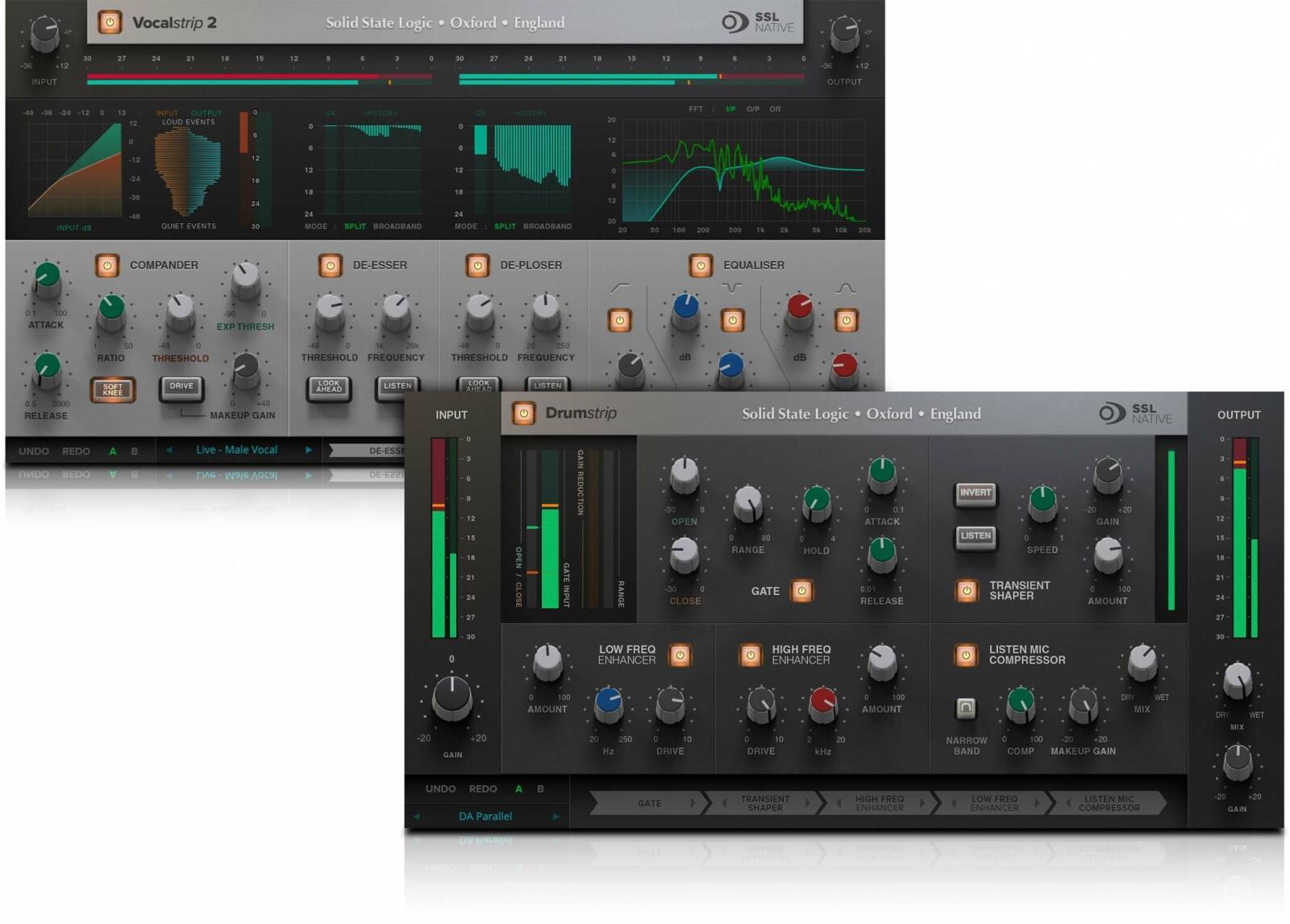
Task: Click the De-Esser Listen button
Action: pyautogui.click(x=397, y=387)
